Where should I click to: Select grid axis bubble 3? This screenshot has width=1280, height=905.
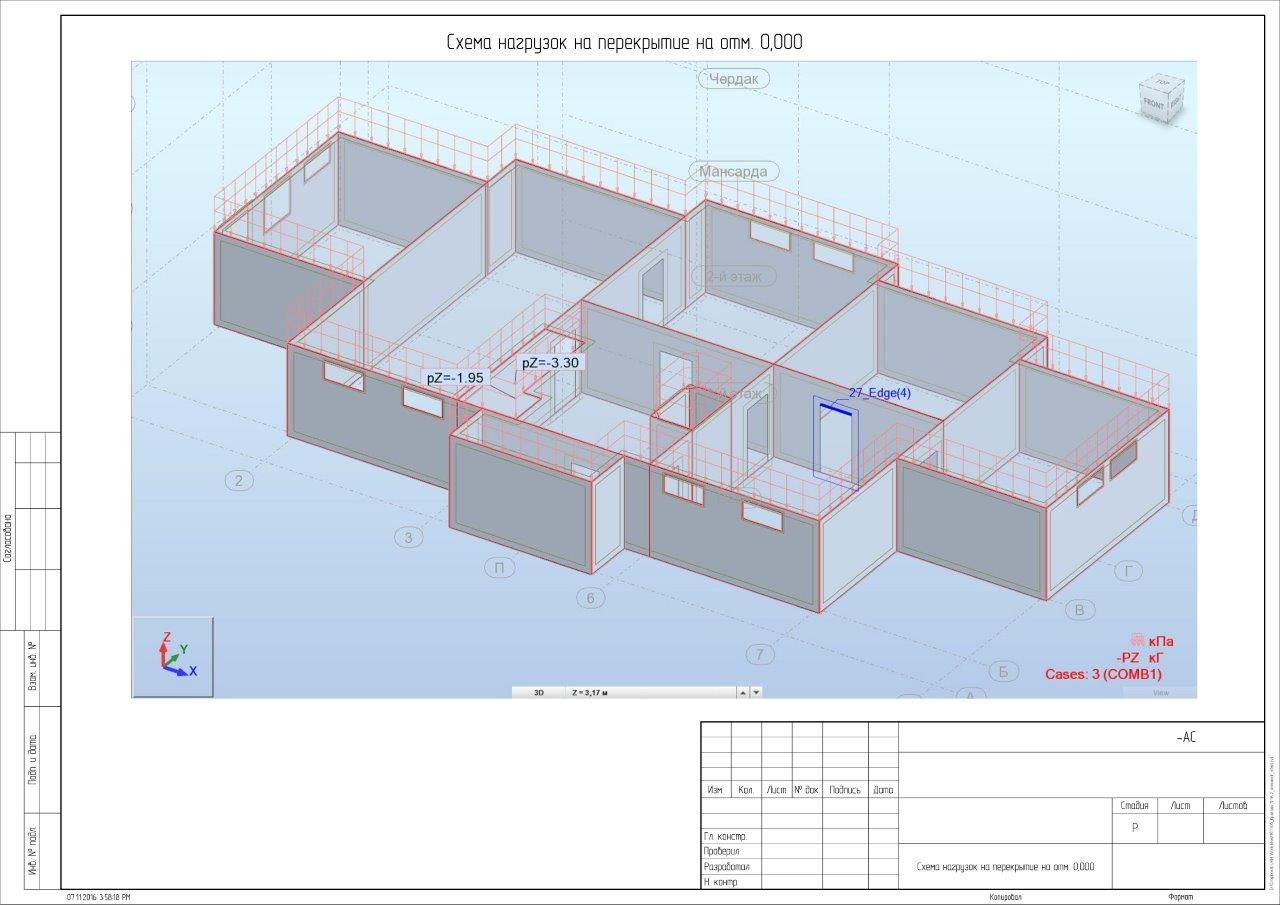[408, 538]
